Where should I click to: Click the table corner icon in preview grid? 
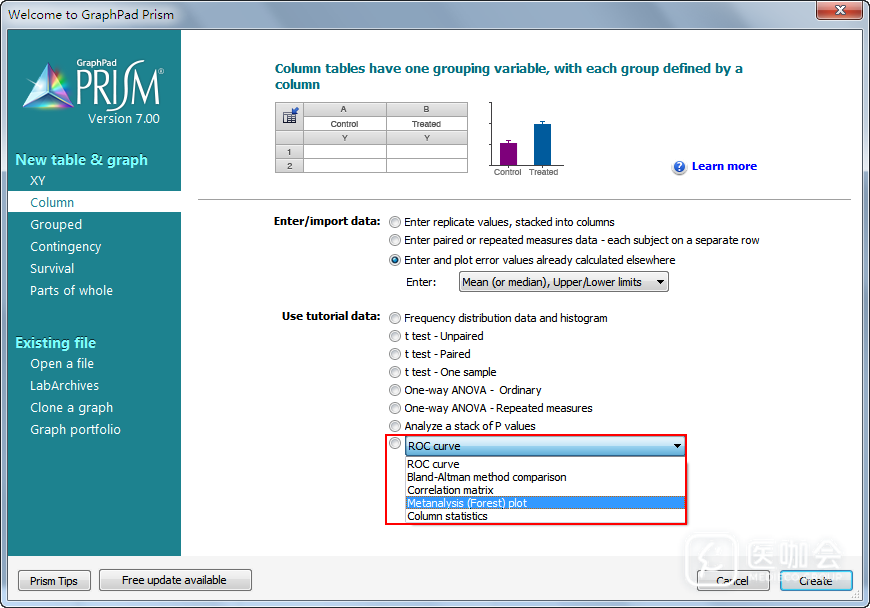point(290,117)
